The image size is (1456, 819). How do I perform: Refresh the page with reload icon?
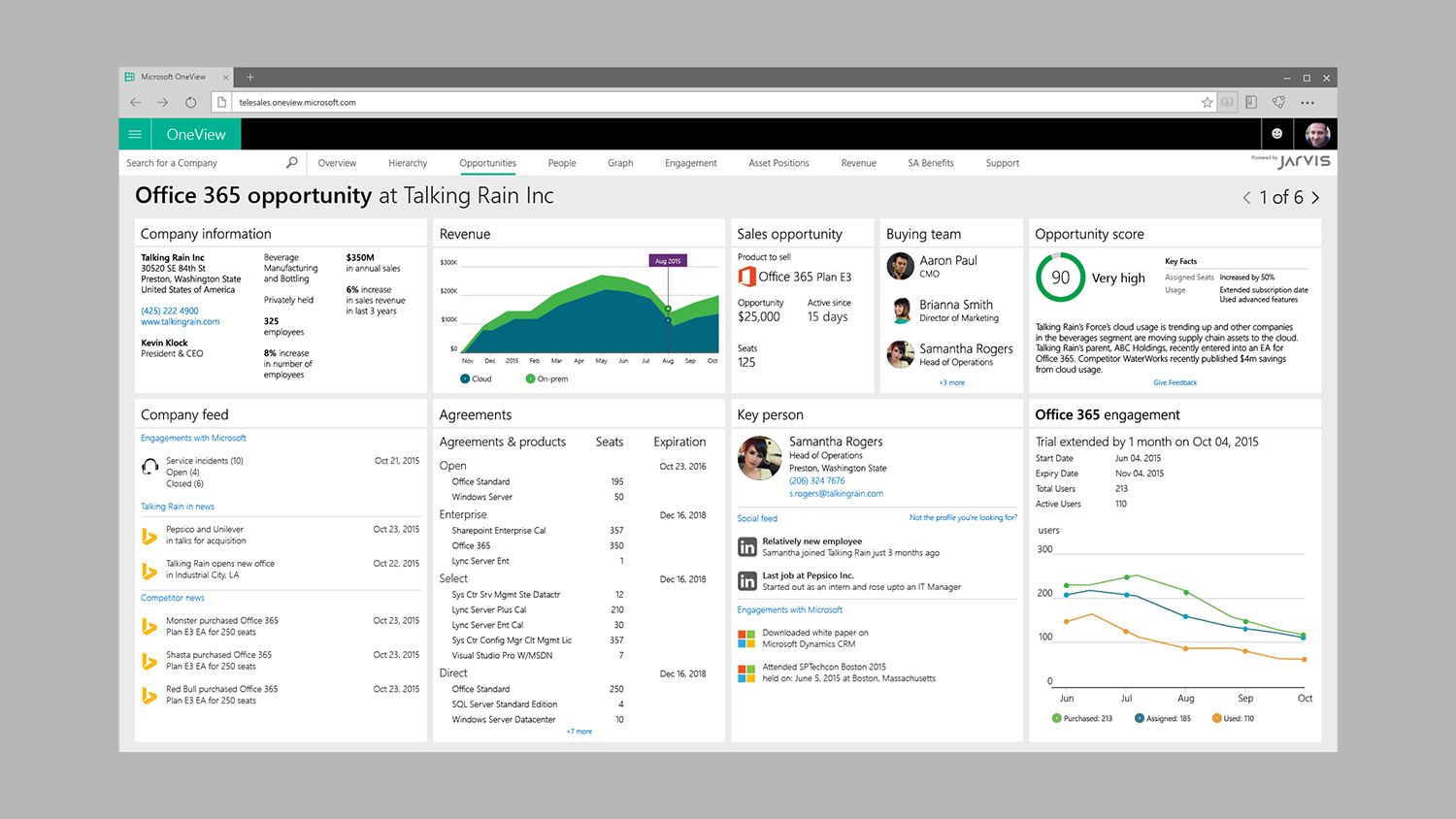(191, 102)
